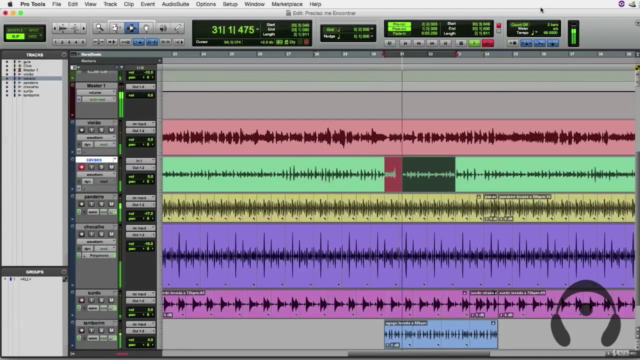Open Nudge value dropdown
Image resolution: width=640 pixels, height=360 pixels.
[x=372, y=36]
